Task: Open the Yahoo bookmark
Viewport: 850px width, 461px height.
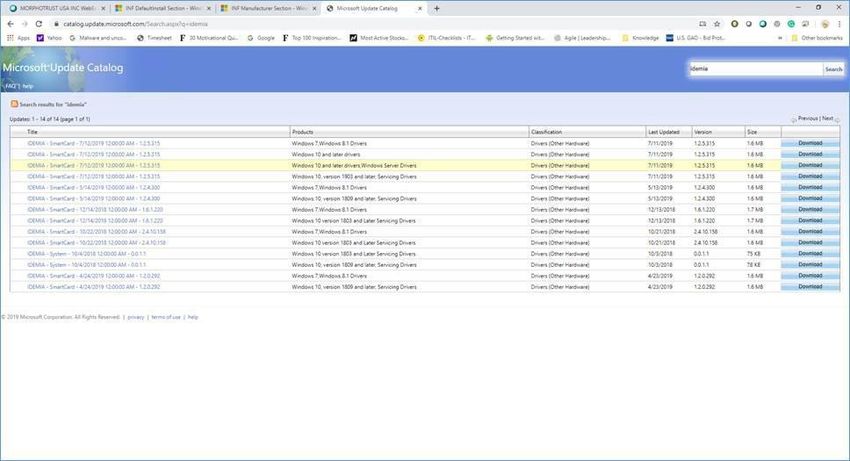Action: click(x=49, y=38)
